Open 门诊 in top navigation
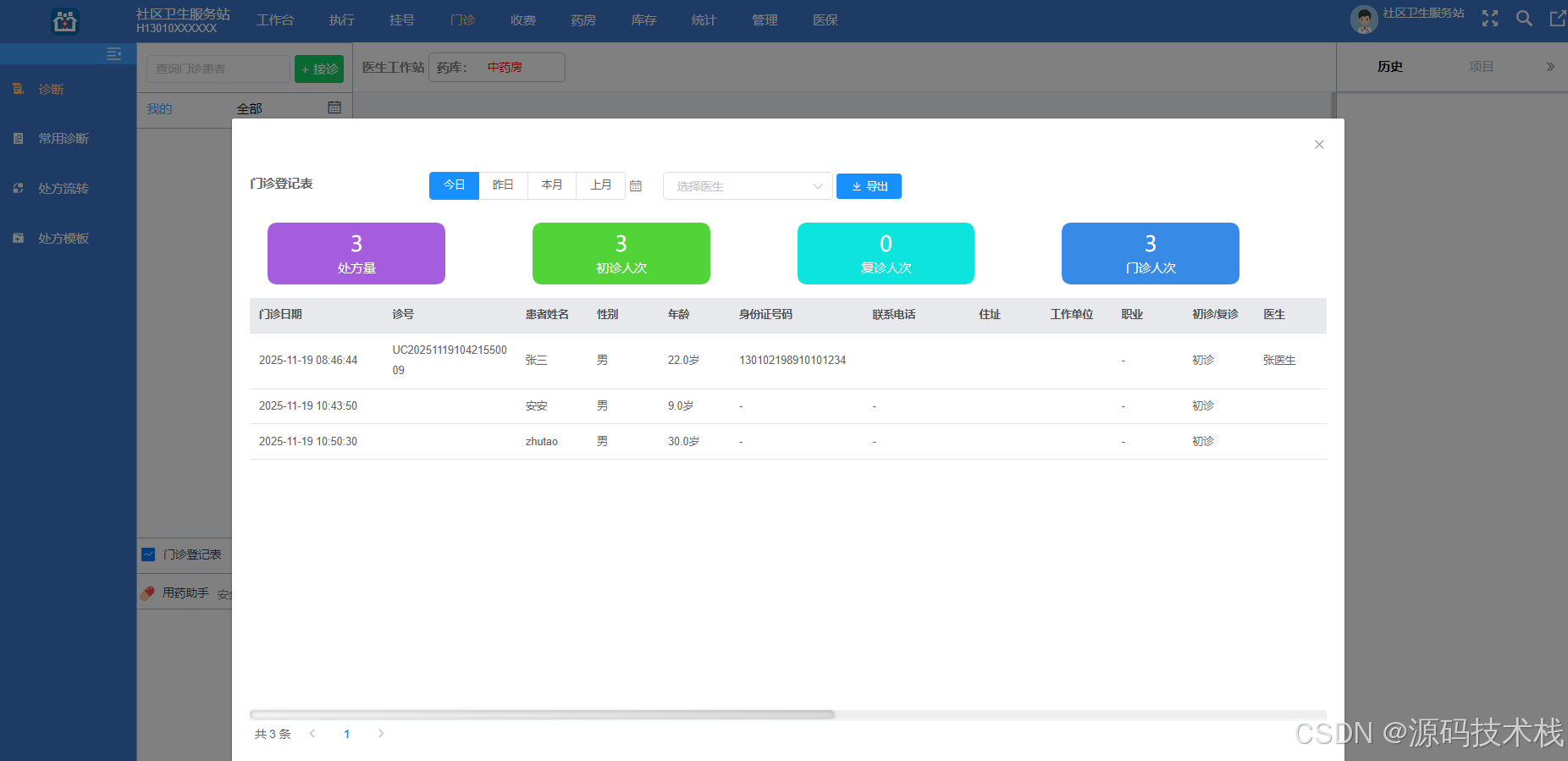 pos(463,19)
